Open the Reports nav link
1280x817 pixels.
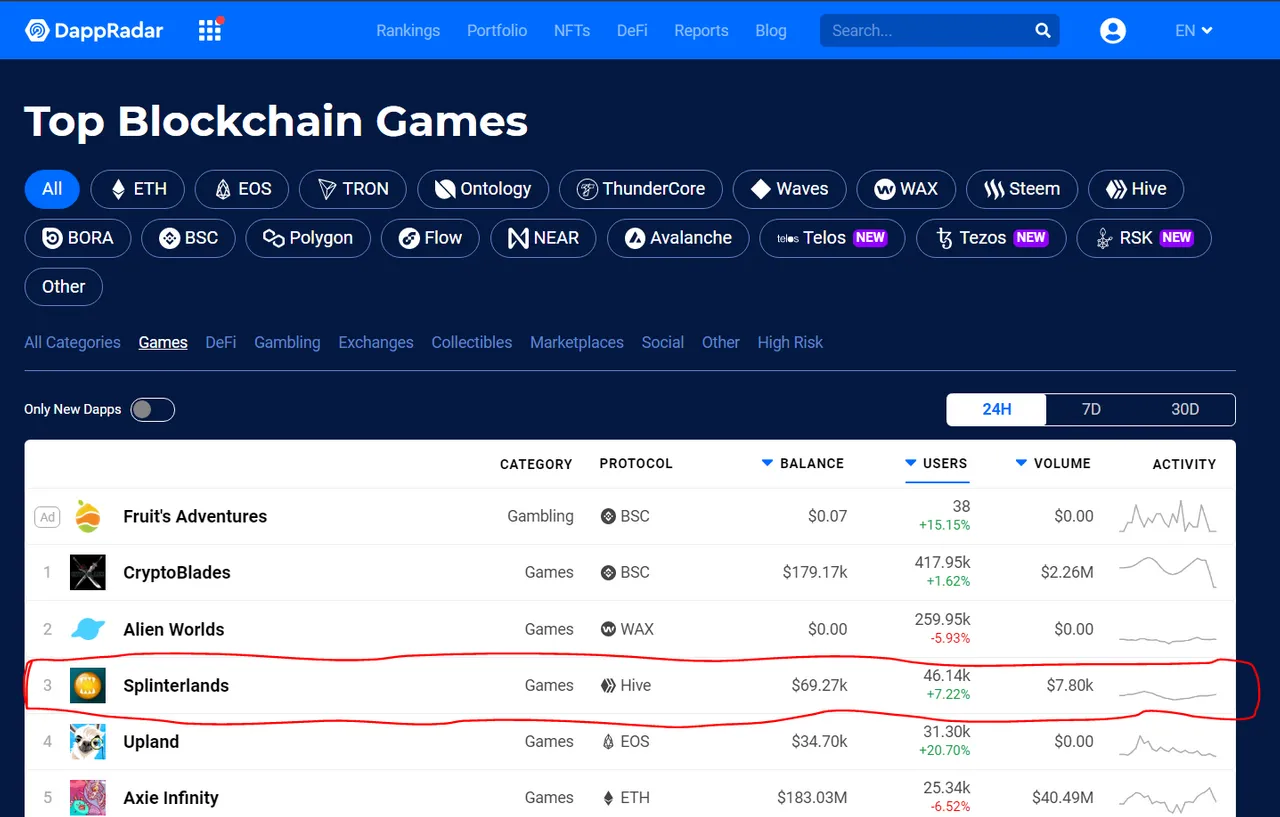701,30
